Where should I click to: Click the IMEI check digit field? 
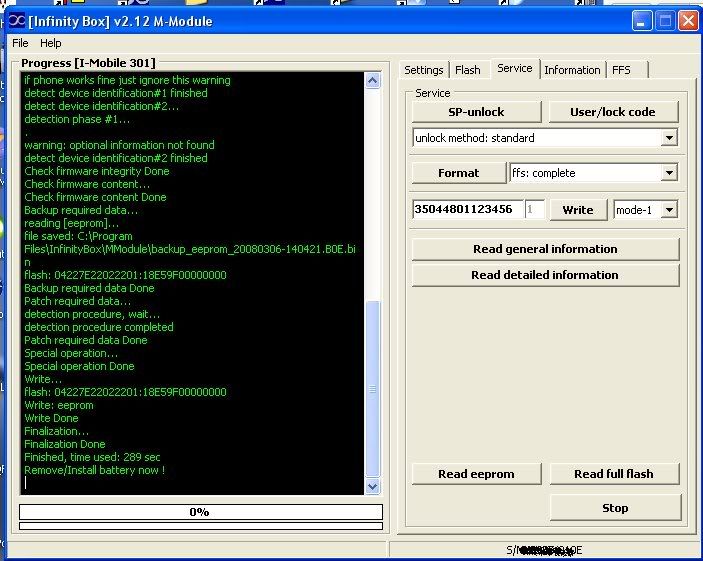pyautogui.click(x=534, y=209)
